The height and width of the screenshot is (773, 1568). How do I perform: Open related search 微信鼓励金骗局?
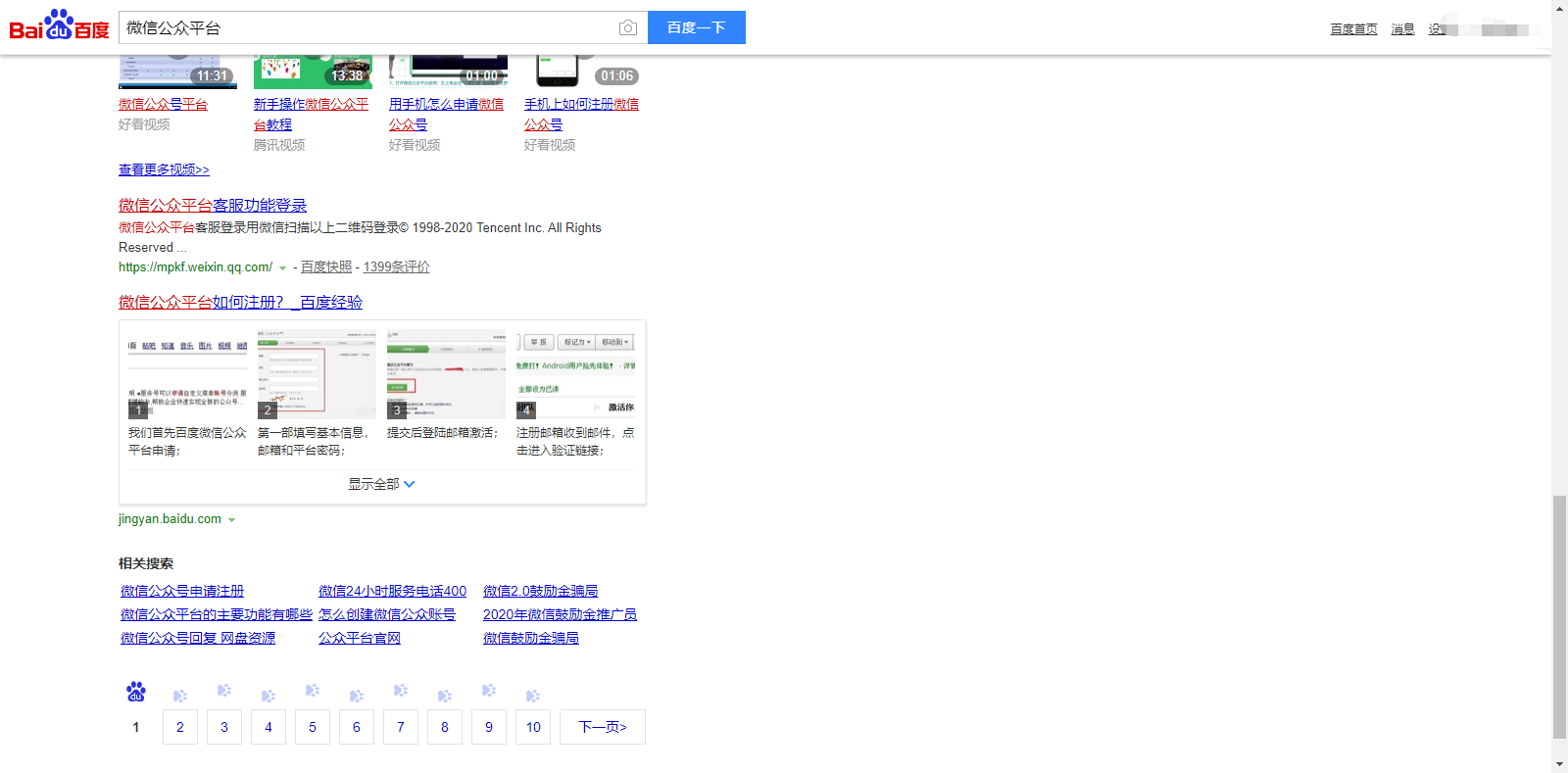[x=531, y=638]
